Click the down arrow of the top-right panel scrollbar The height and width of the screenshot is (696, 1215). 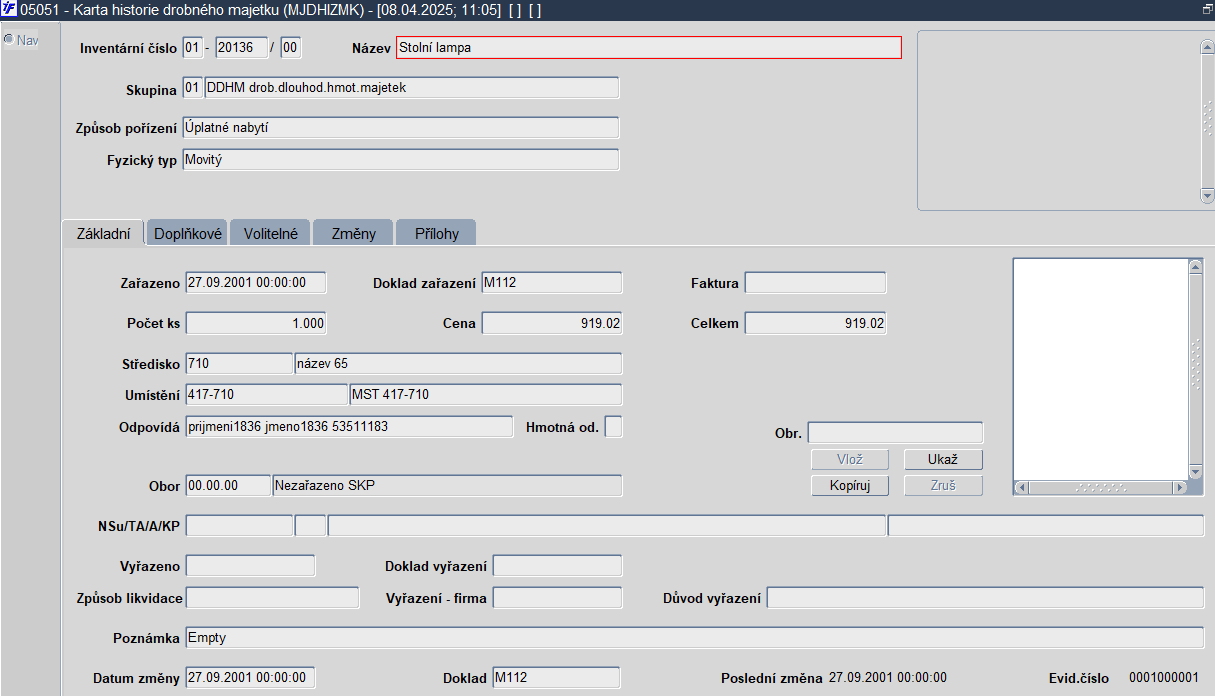pyautogui.click(x=1207, y=195)
